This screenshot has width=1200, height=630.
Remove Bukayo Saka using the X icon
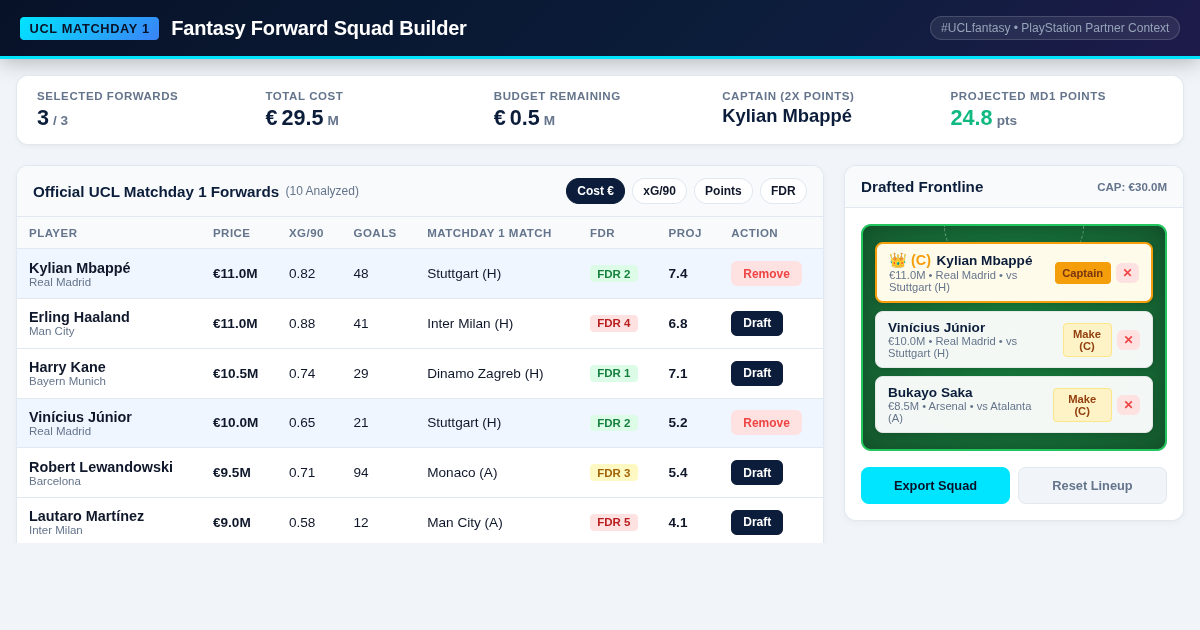pyautogui.click(x=1128, y=405)
